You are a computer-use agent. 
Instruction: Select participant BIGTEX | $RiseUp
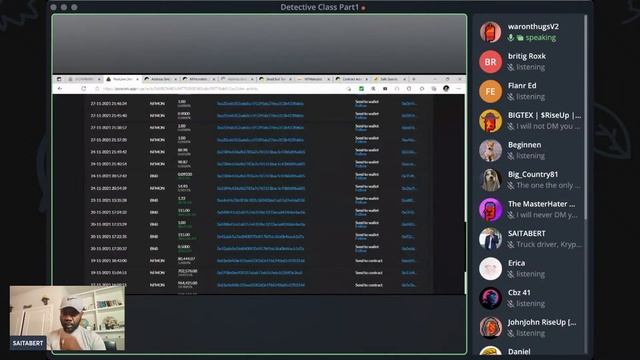click(x=531, y=121)
